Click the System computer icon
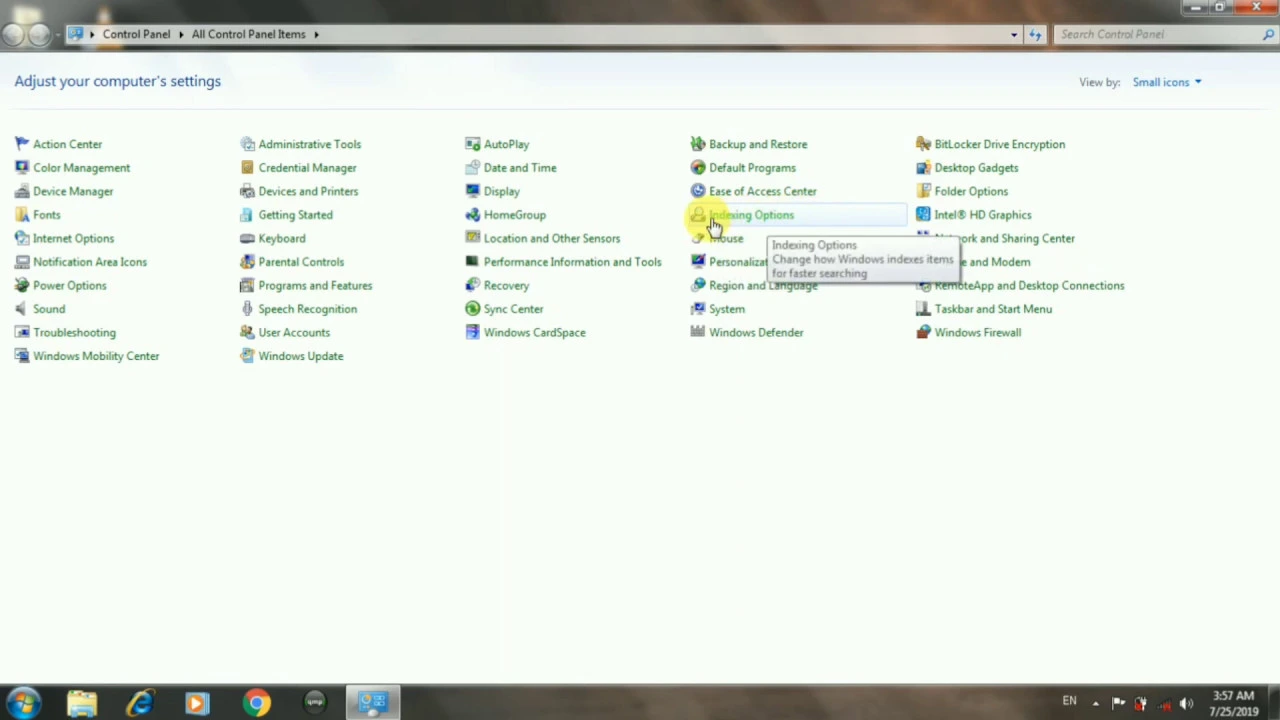 [698, 309]
